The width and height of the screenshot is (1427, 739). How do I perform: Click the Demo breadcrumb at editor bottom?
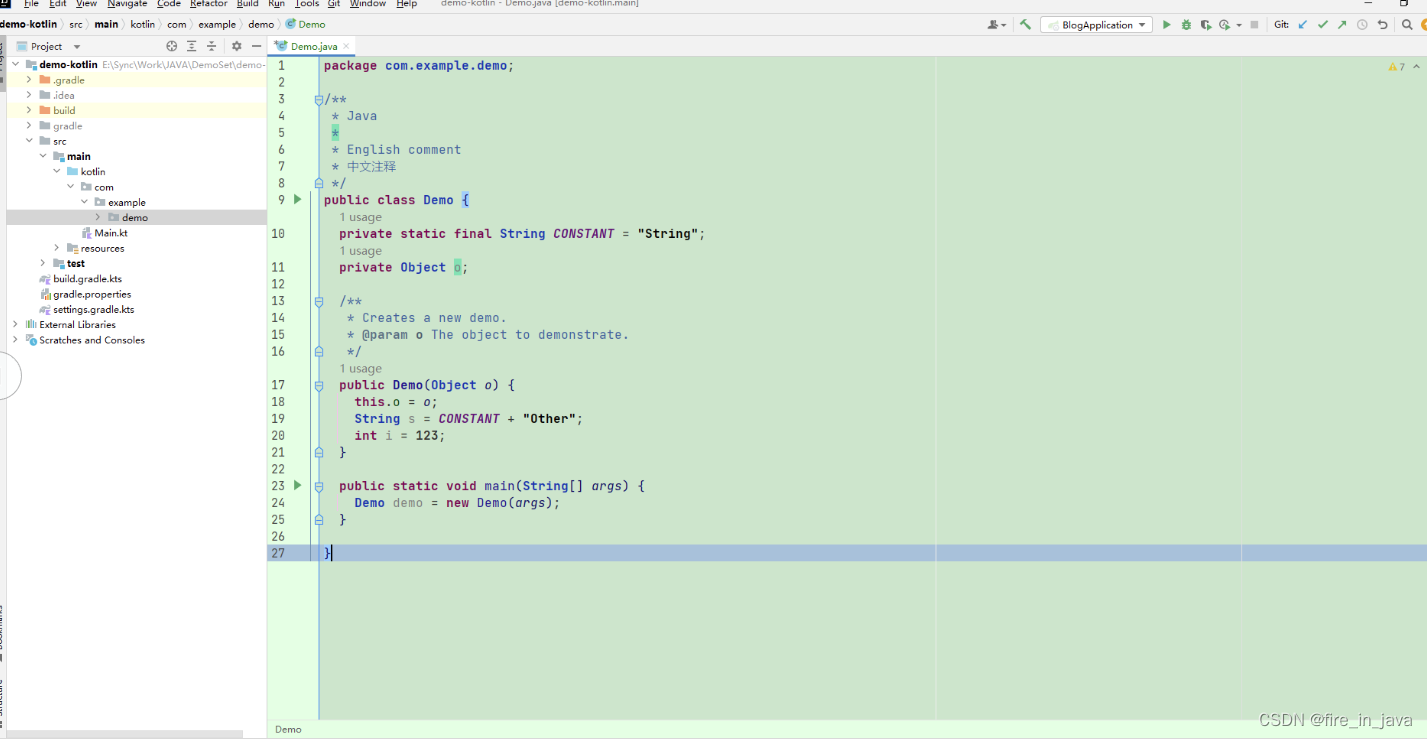pos(288,729)
